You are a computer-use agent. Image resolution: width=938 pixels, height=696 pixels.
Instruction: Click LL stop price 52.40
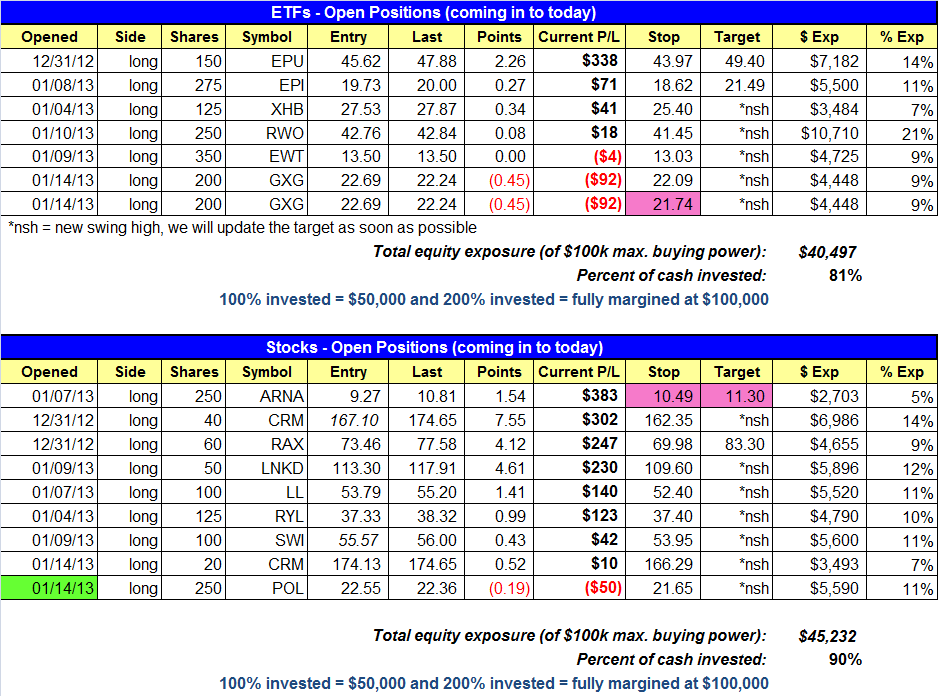672,492
